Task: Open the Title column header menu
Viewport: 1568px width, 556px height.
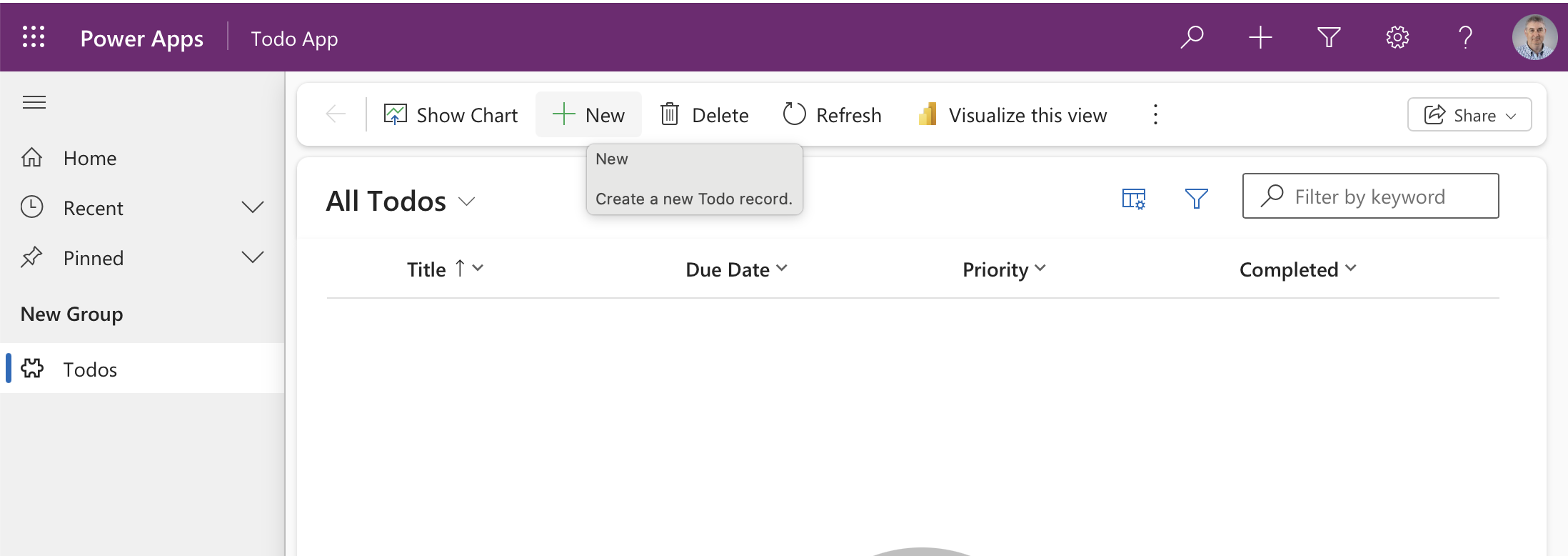Action: 446,269
